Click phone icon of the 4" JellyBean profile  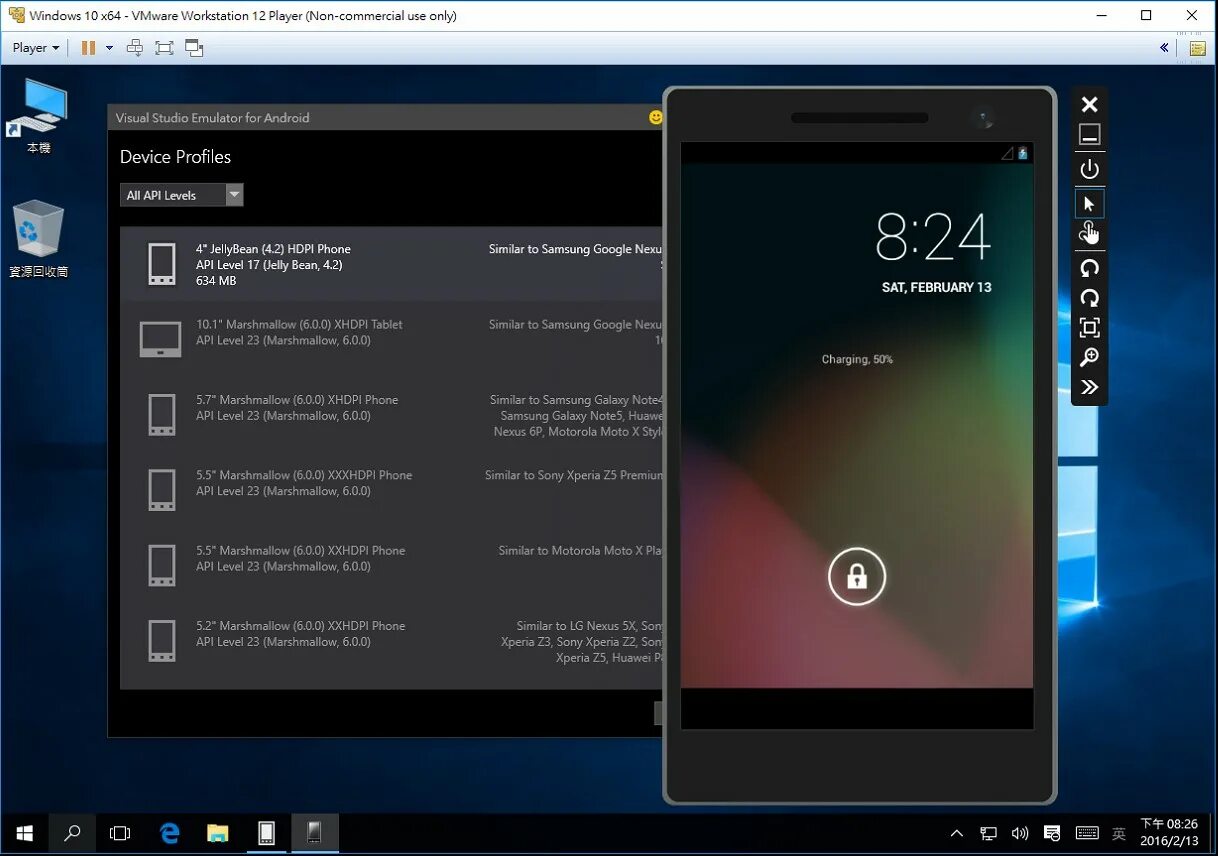coord(161,264)
